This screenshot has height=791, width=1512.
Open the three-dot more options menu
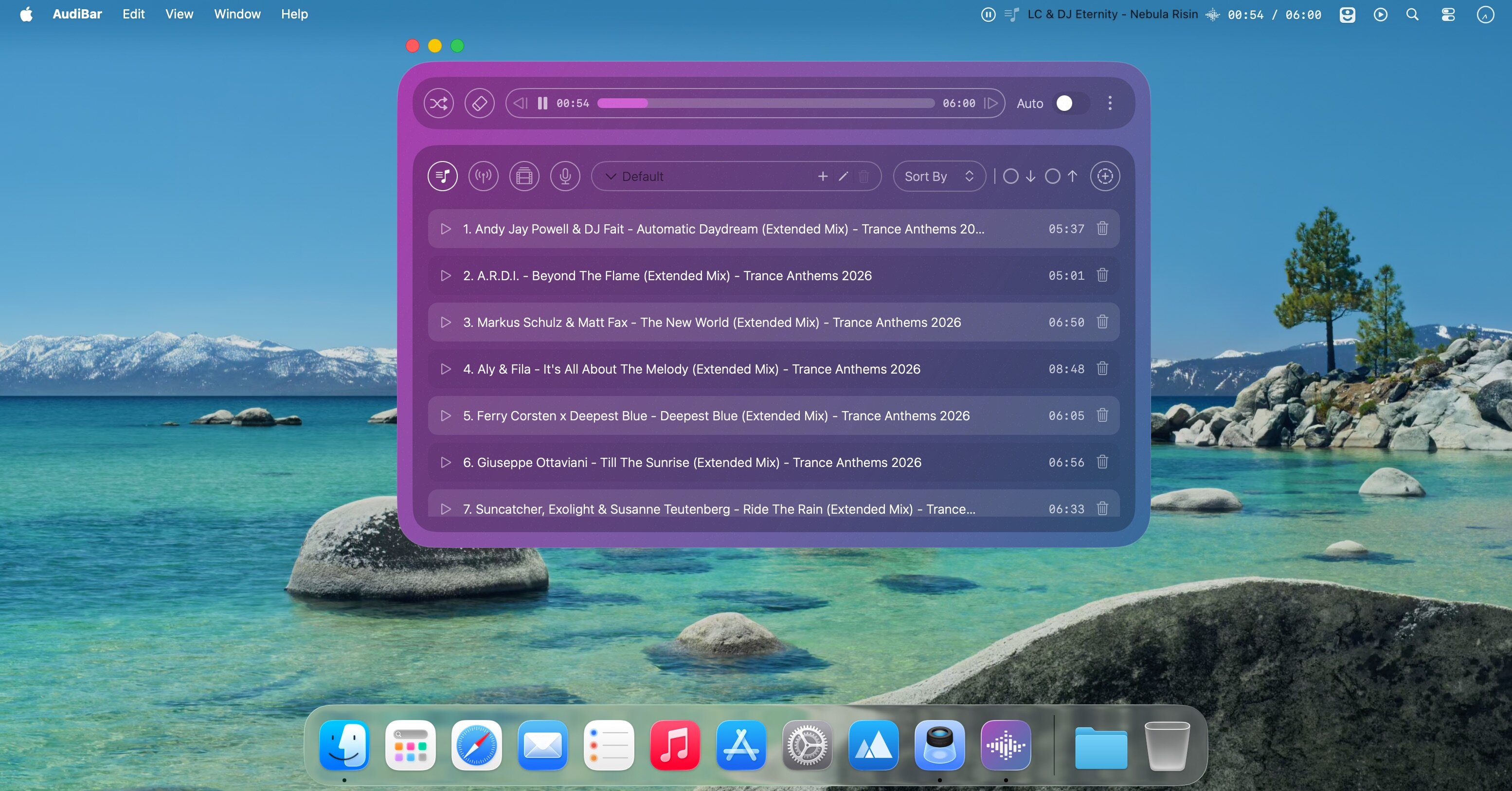[x=1109, y=103]
